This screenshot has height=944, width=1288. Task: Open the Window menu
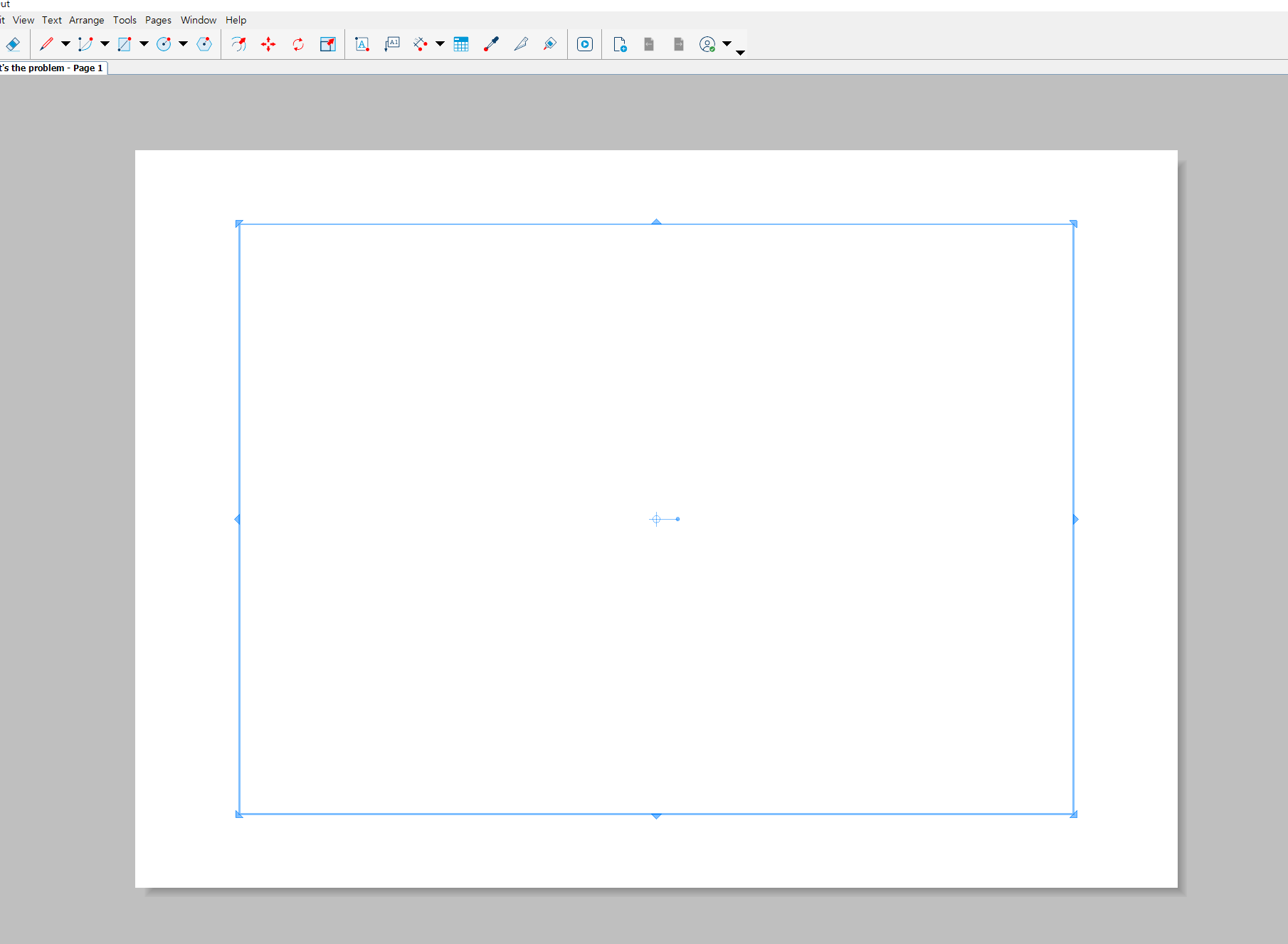point(199,20)
